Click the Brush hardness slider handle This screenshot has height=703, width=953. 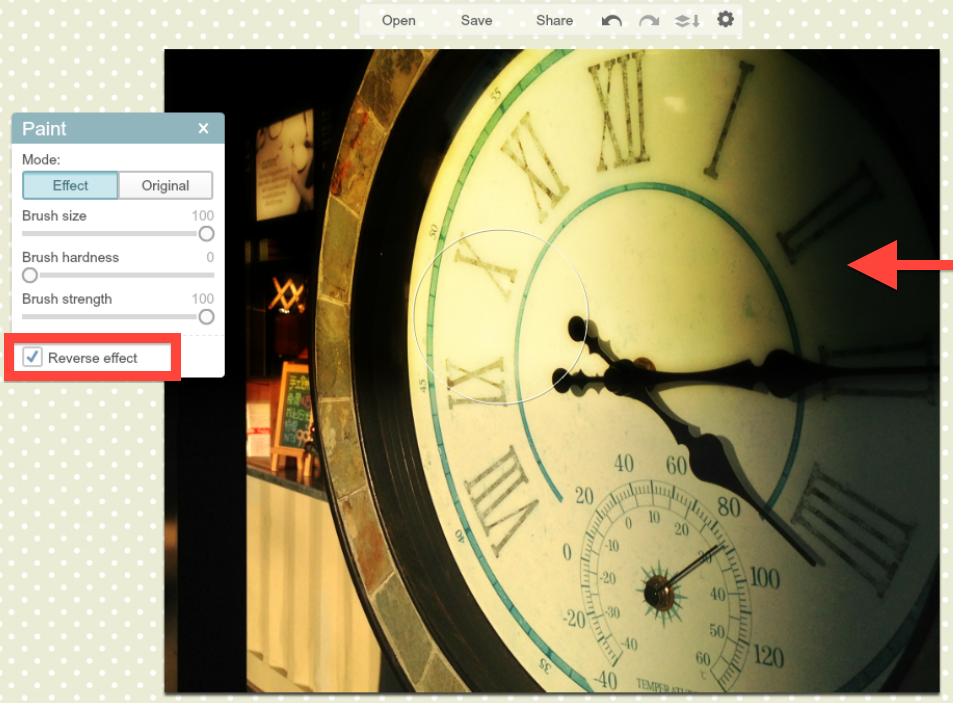30,275
